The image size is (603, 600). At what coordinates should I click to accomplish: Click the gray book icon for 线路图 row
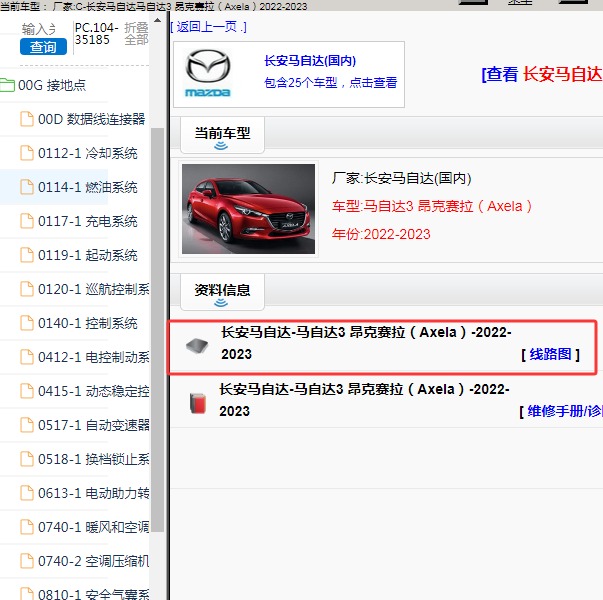pyautogui.click(x=197, y=345)
